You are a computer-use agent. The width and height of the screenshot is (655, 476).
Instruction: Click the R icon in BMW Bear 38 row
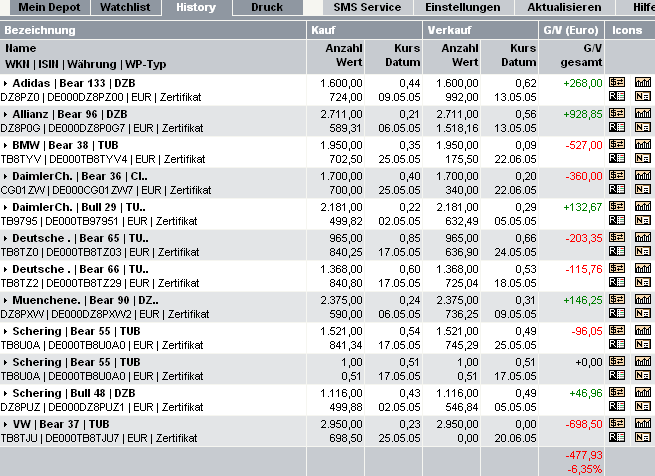(x=617, y=158)
